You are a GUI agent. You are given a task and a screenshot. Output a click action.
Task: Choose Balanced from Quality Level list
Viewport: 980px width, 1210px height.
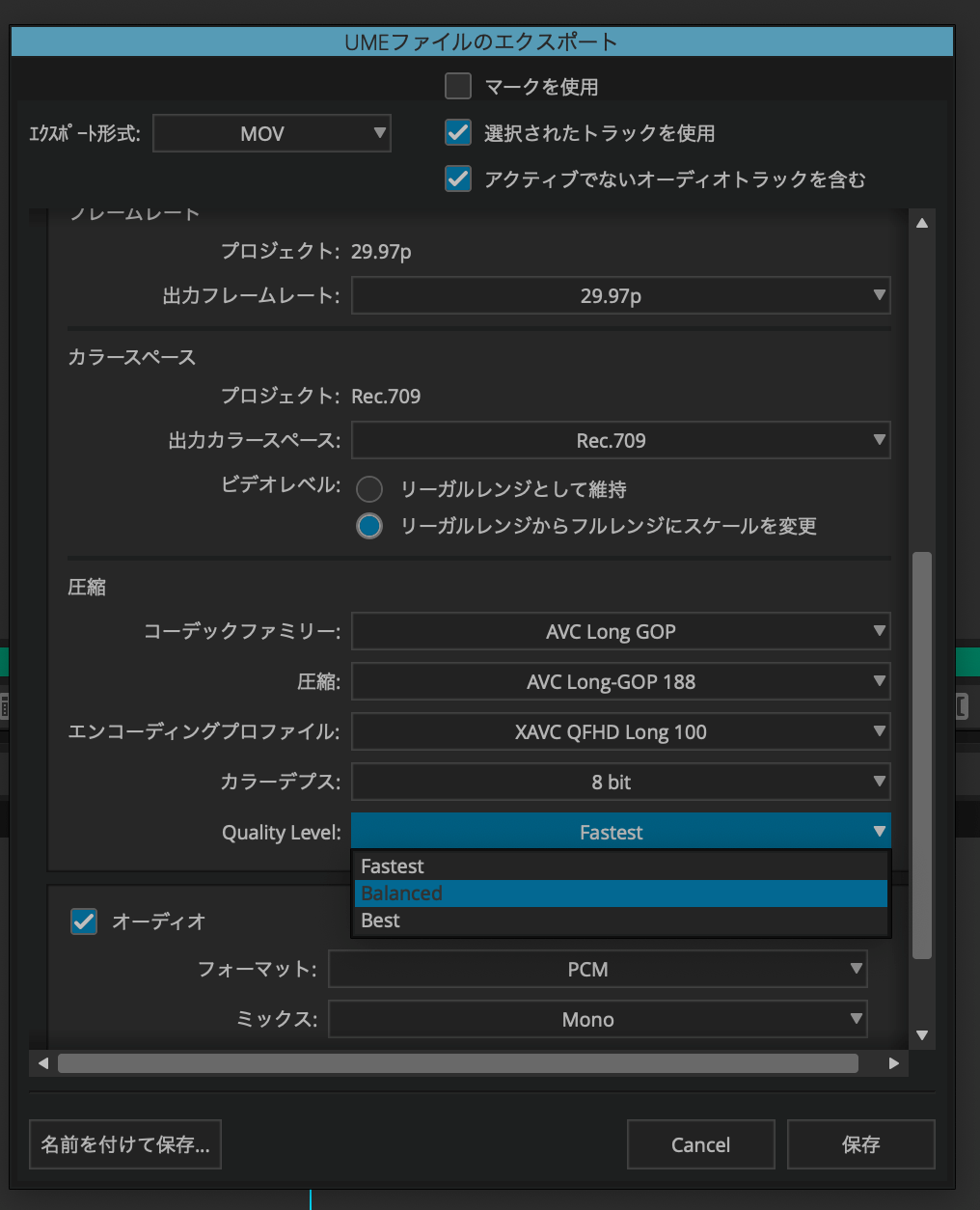tap(620, 894)
